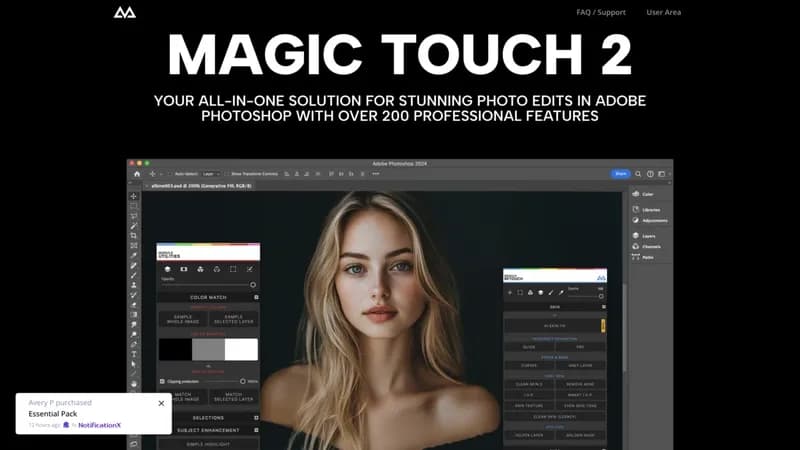Image resolution: width=800 pixels, height=450 pixels.
Task: Select the Eraser tool
Action: tap(134, 305)
